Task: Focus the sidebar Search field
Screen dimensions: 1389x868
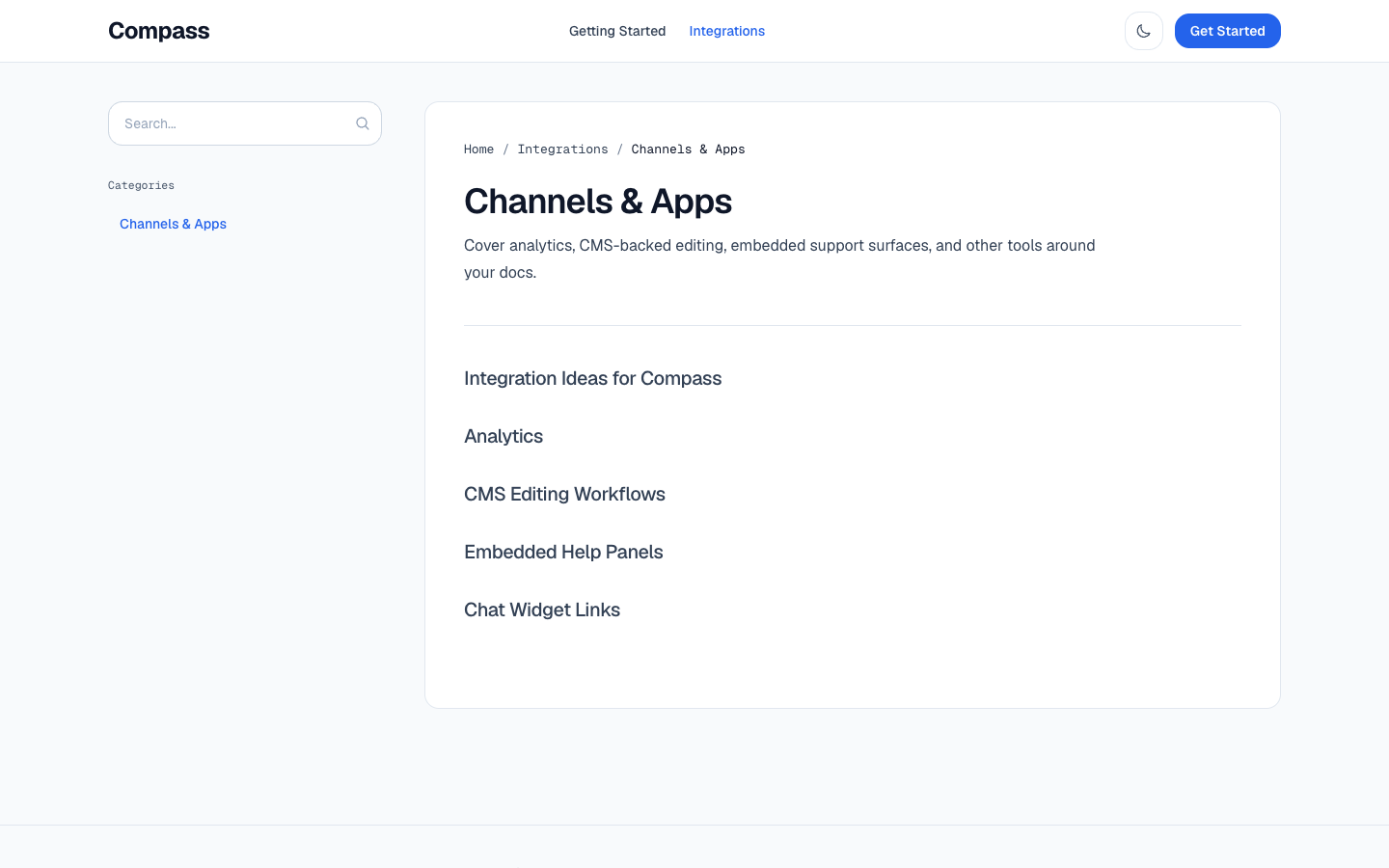Action: point(245,123)
